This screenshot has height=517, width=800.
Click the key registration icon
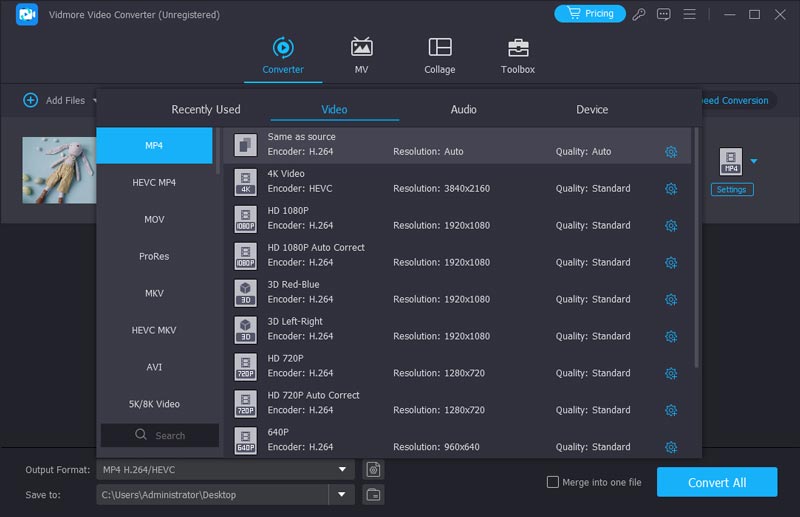[x=640, y=14]
